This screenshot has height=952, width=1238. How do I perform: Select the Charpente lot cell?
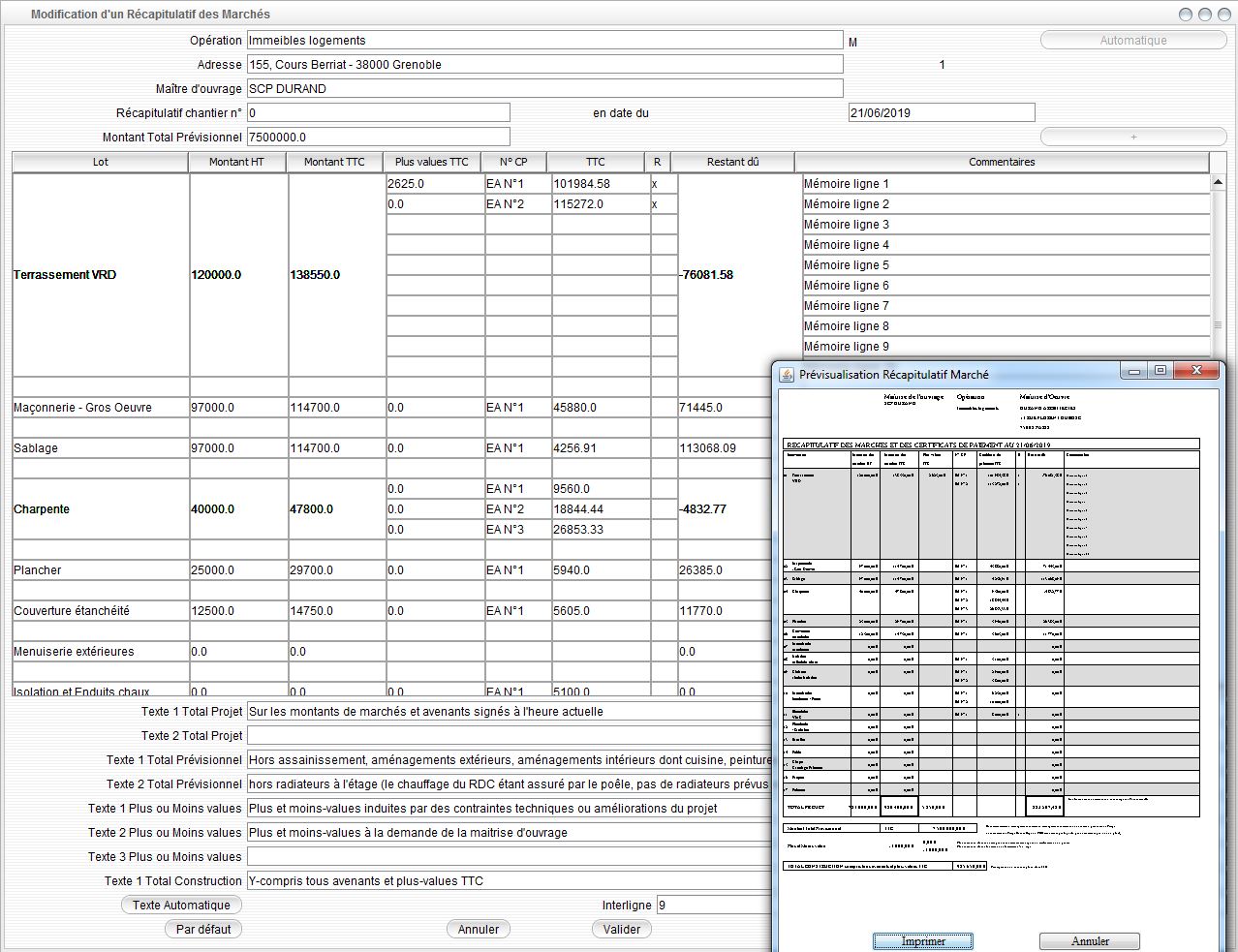tap(101, 509)
